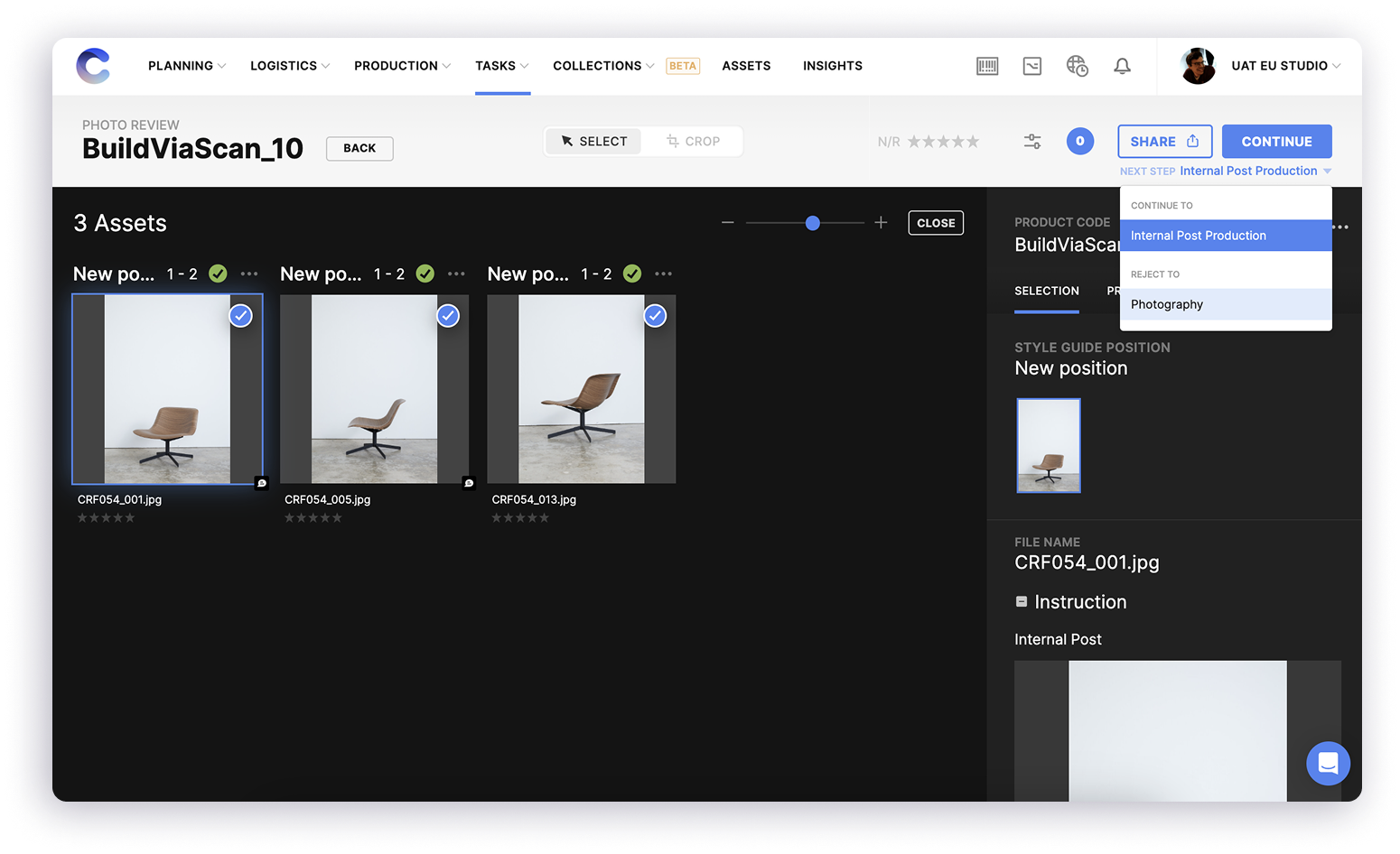Open the activity chart icon in header
Screen dimensions: 1400x854
pos(1032,66)
